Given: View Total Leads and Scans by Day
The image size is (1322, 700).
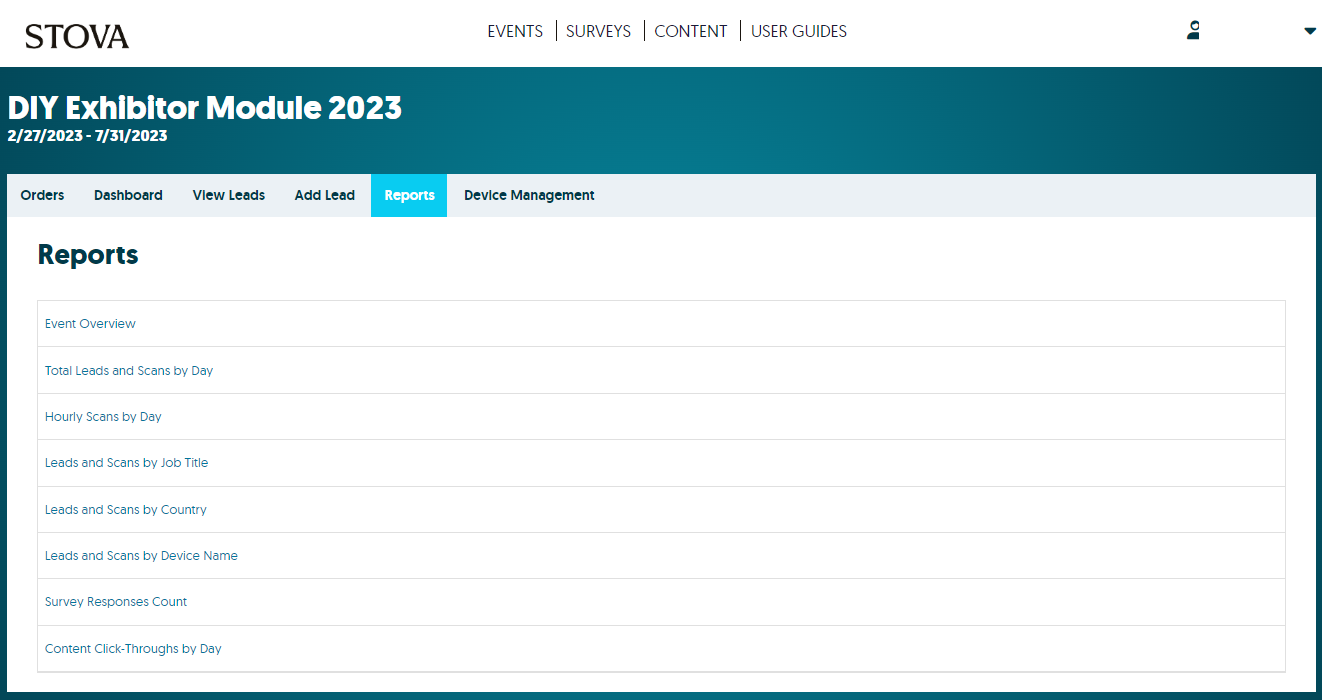Looking at the screenshot, I should pyautogui.click(x=128, y=370).
